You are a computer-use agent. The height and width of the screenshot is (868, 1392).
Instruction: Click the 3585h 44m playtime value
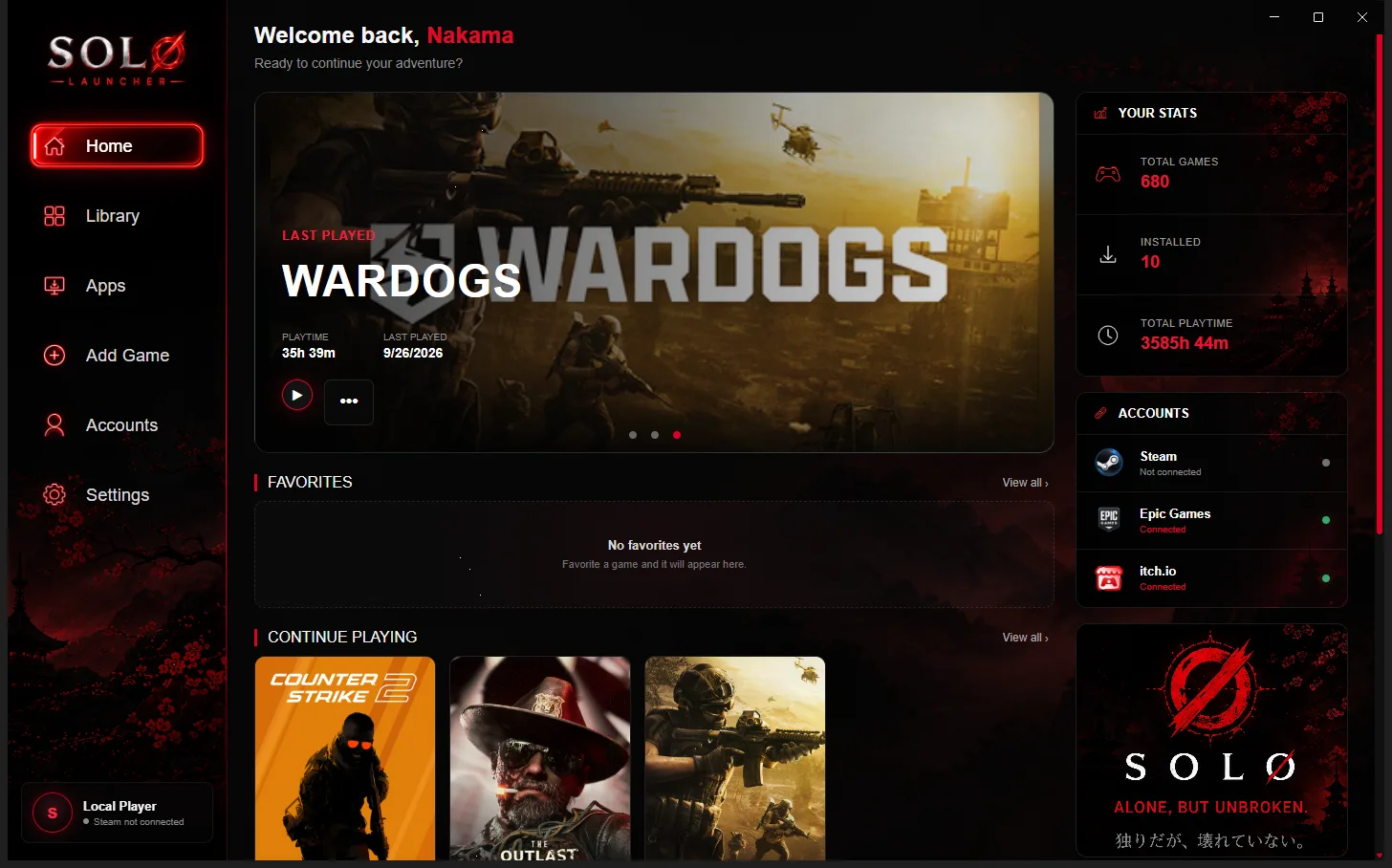tap(1185, 343)
